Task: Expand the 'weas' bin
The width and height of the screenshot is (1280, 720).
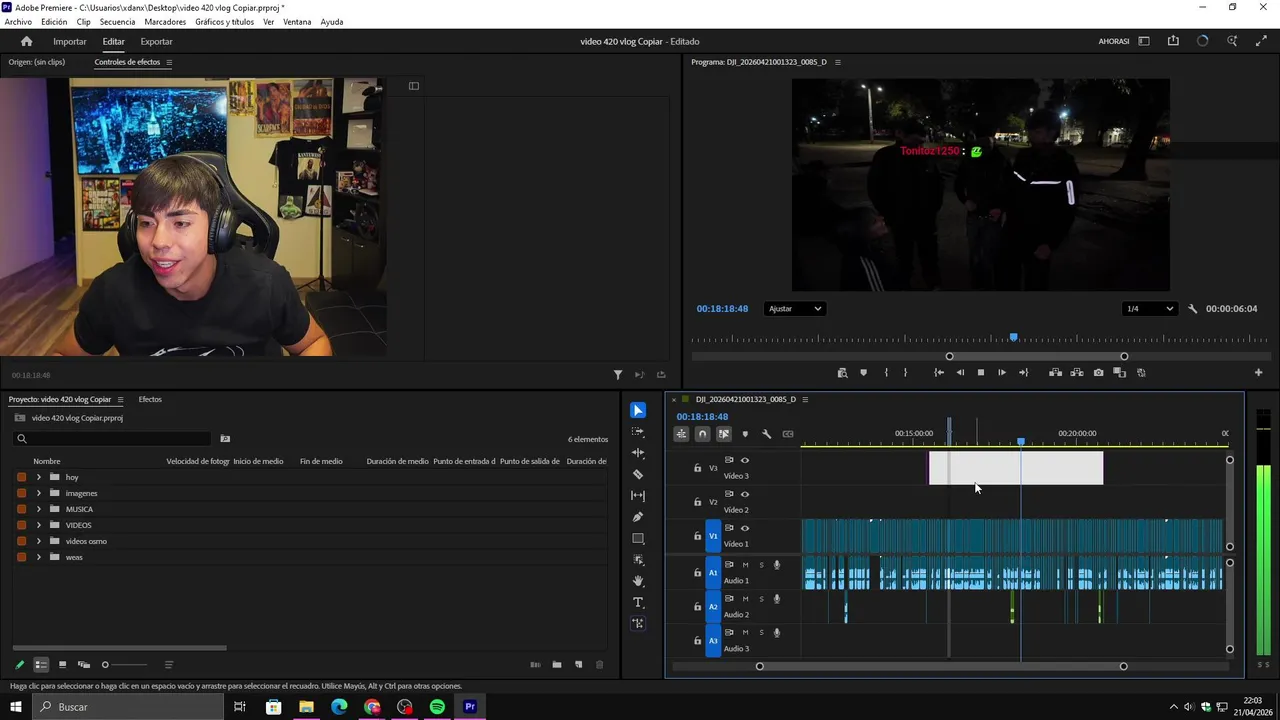Action: click(39, 557)
